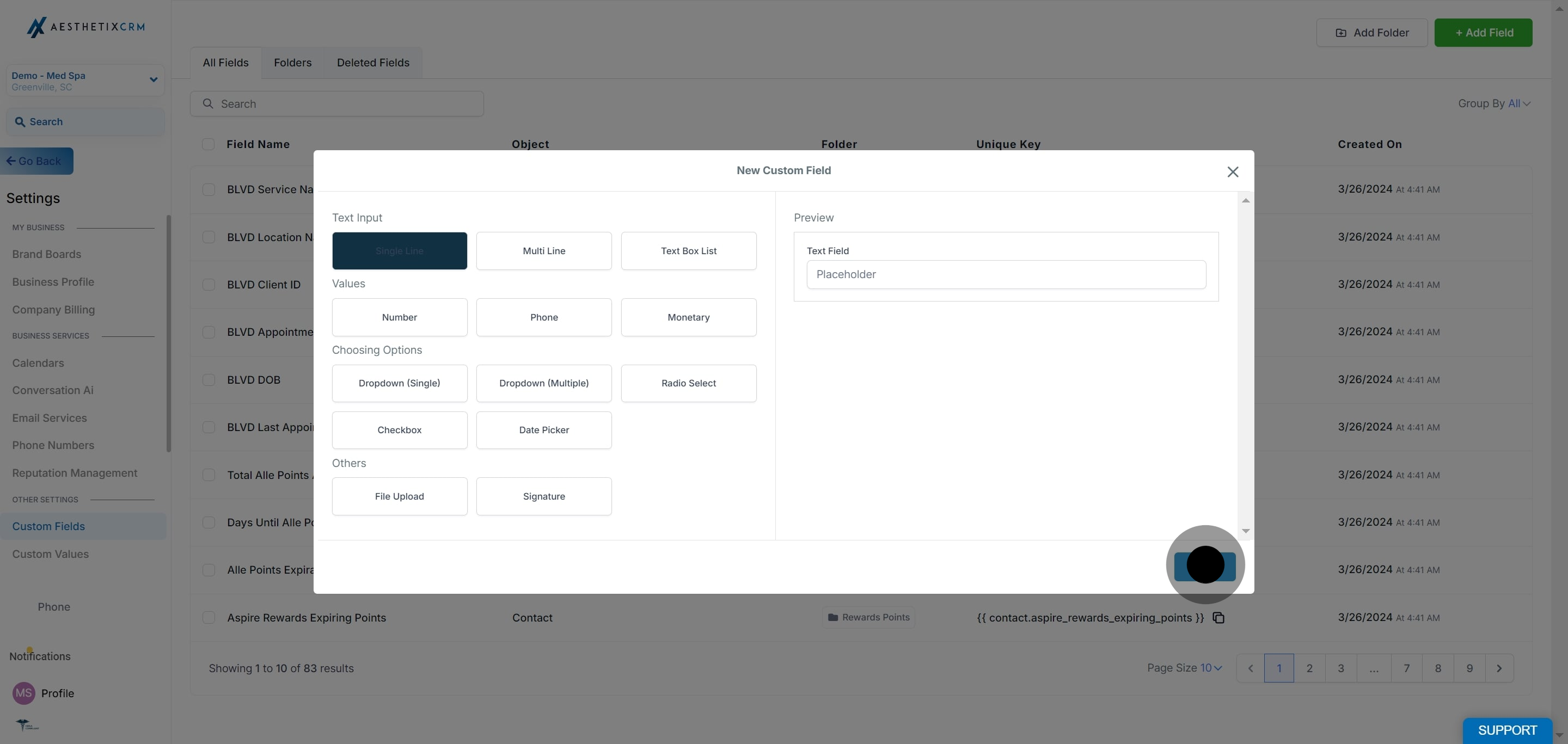The image size is (1568, 744).
Task: Switch to the Folders tab
Action: pos(292,63)
